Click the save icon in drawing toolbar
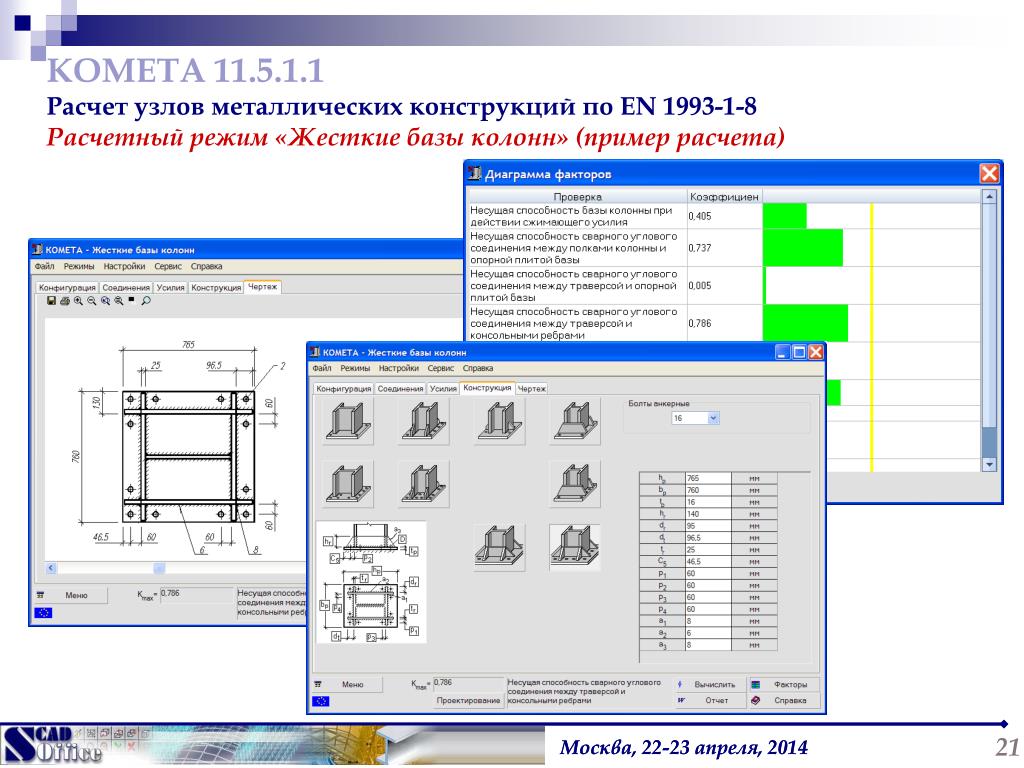The width and height of the screenshot is (1024, 768). (51, 301)
